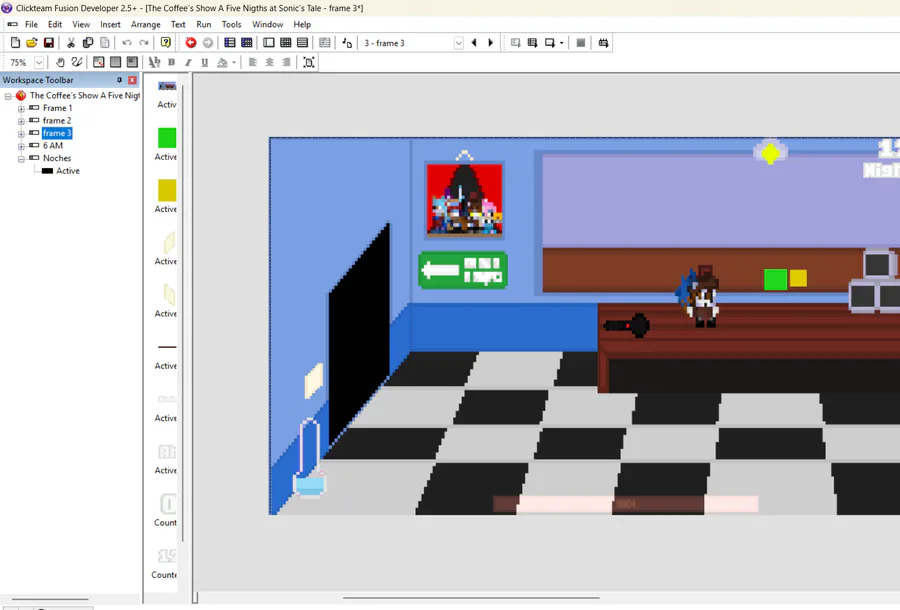This screenshot has width=900, height=610.
Task: Select the hand pan tool
Action: [x=60, y=62]
